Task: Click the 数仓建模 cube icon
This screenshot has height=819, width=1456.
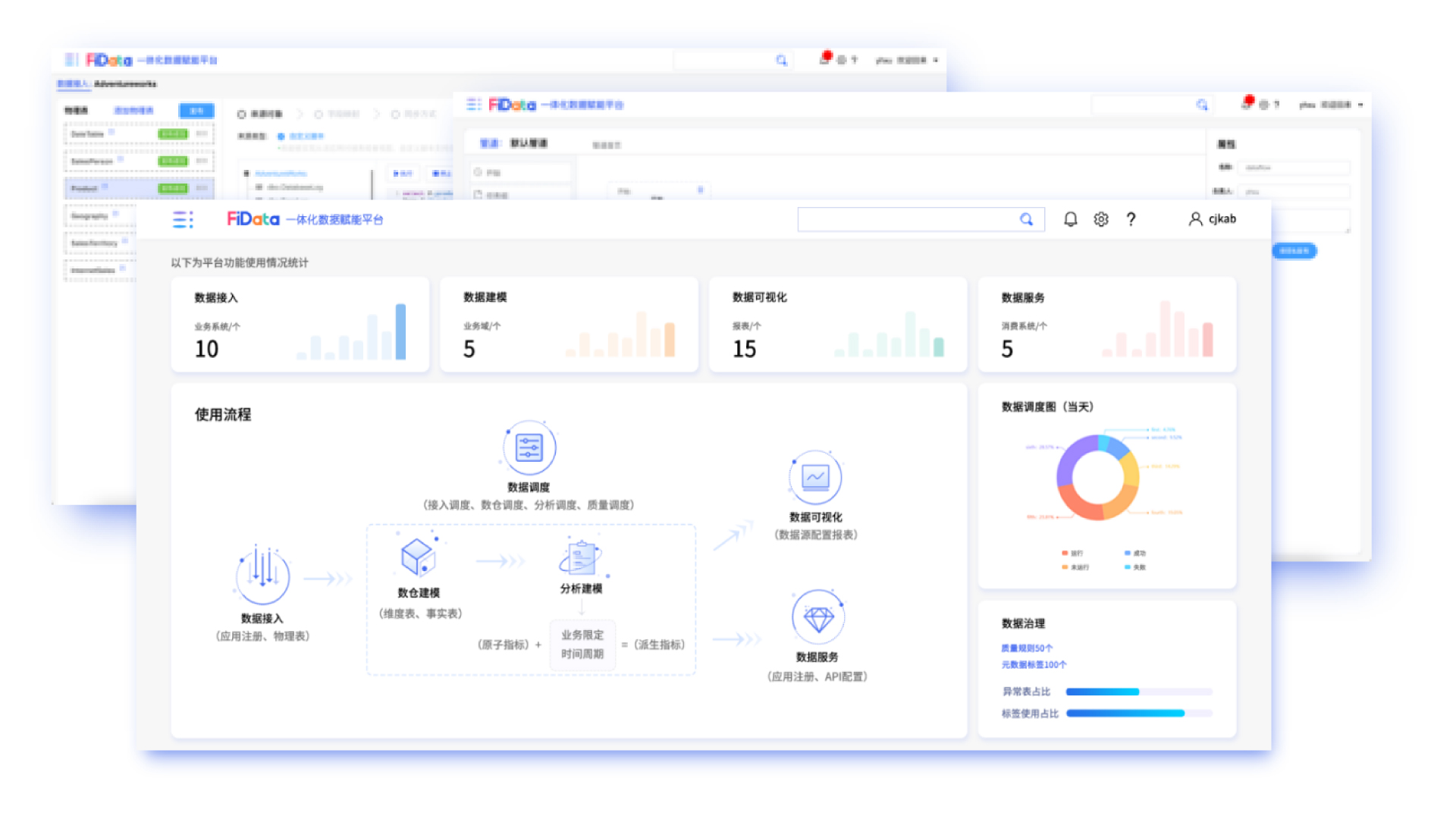Action: [x=417, y=557]
